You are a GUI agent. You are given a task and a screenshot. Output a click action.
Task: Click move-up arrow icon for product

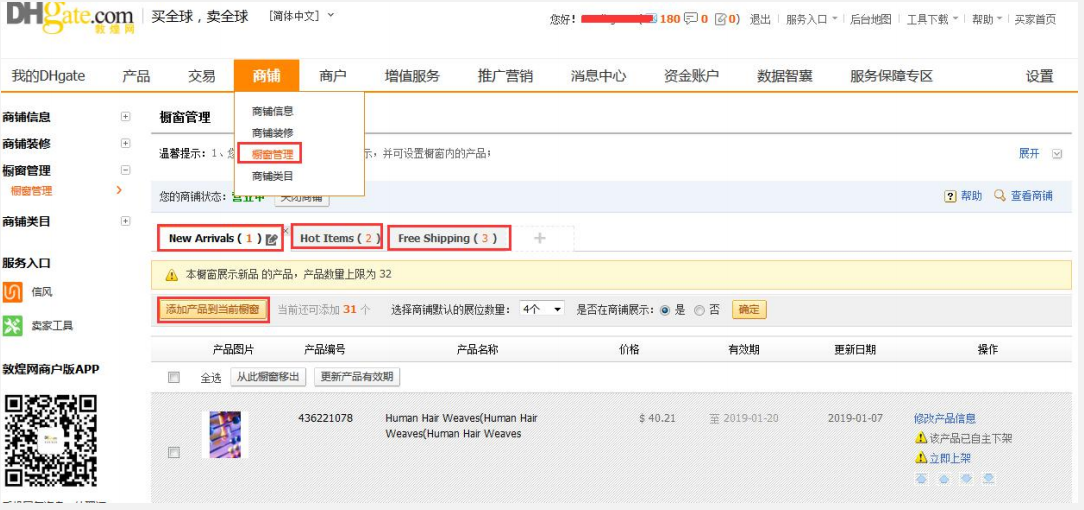tap(944, 478)
